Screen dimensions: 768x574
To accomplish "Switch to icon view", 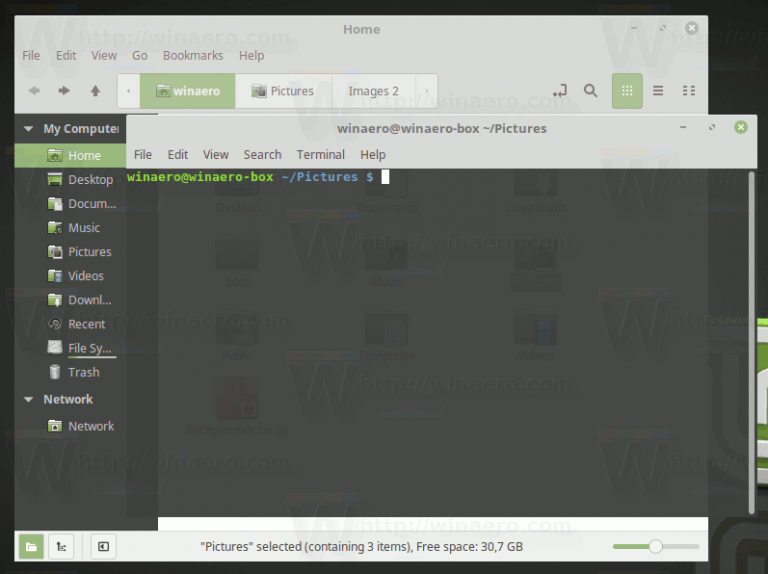I will 627,91.
